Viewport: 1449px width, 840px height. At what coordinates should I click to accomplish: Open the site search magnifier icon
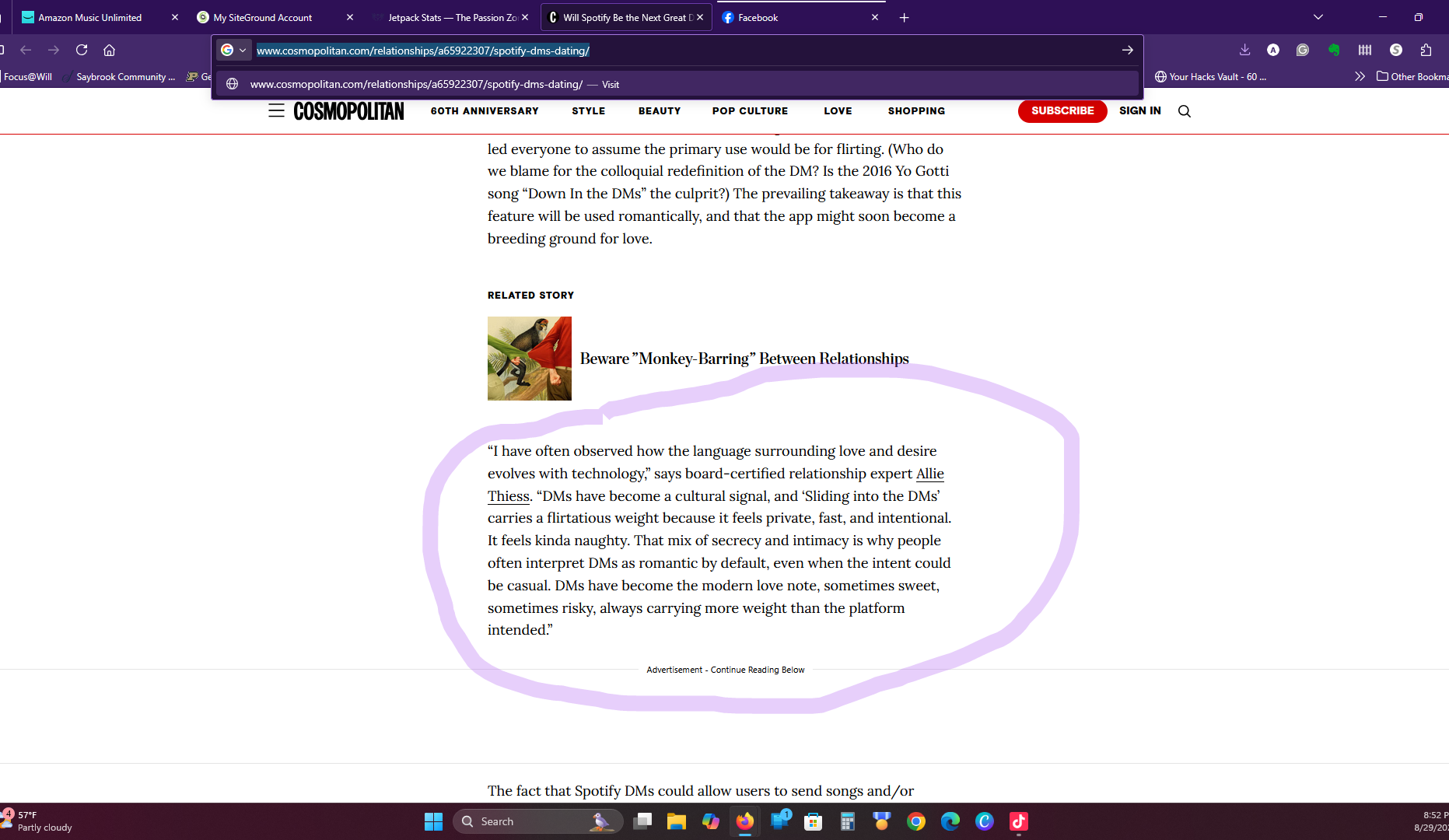[x=1184, y=111]
